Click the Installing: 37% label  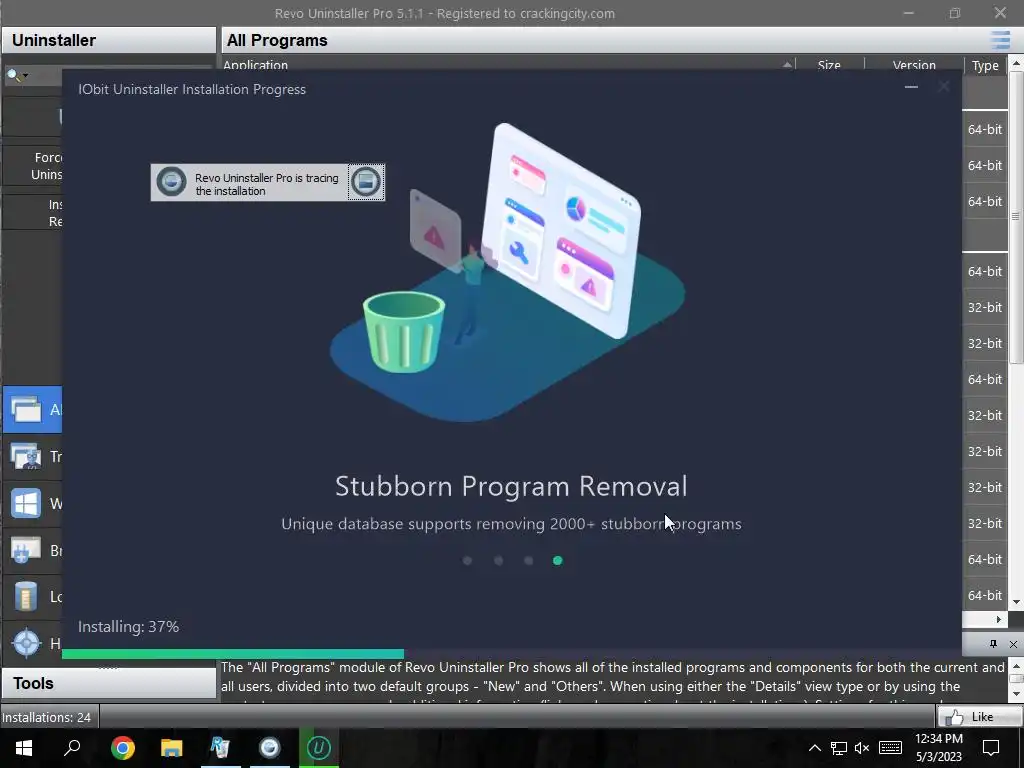129,627
